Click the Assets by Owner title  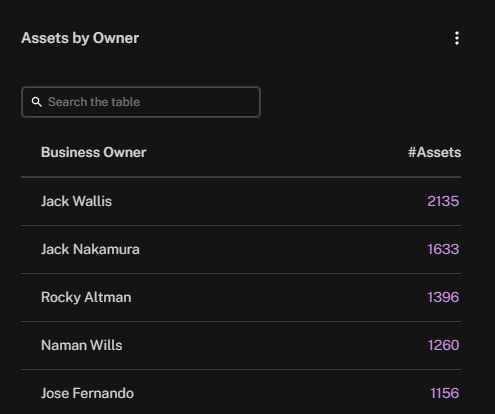point(80,38)
